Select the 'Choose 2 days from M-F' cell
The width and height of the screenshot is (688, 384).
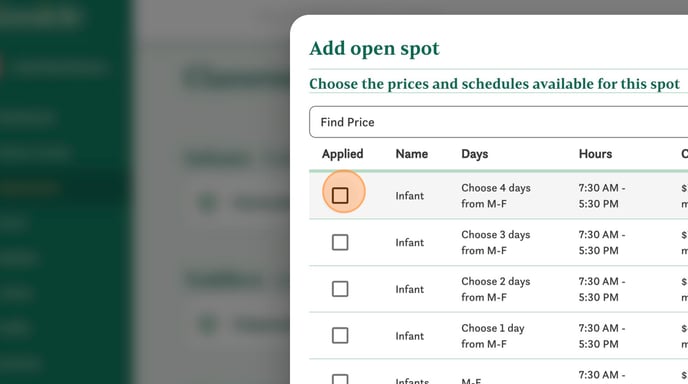496,289
